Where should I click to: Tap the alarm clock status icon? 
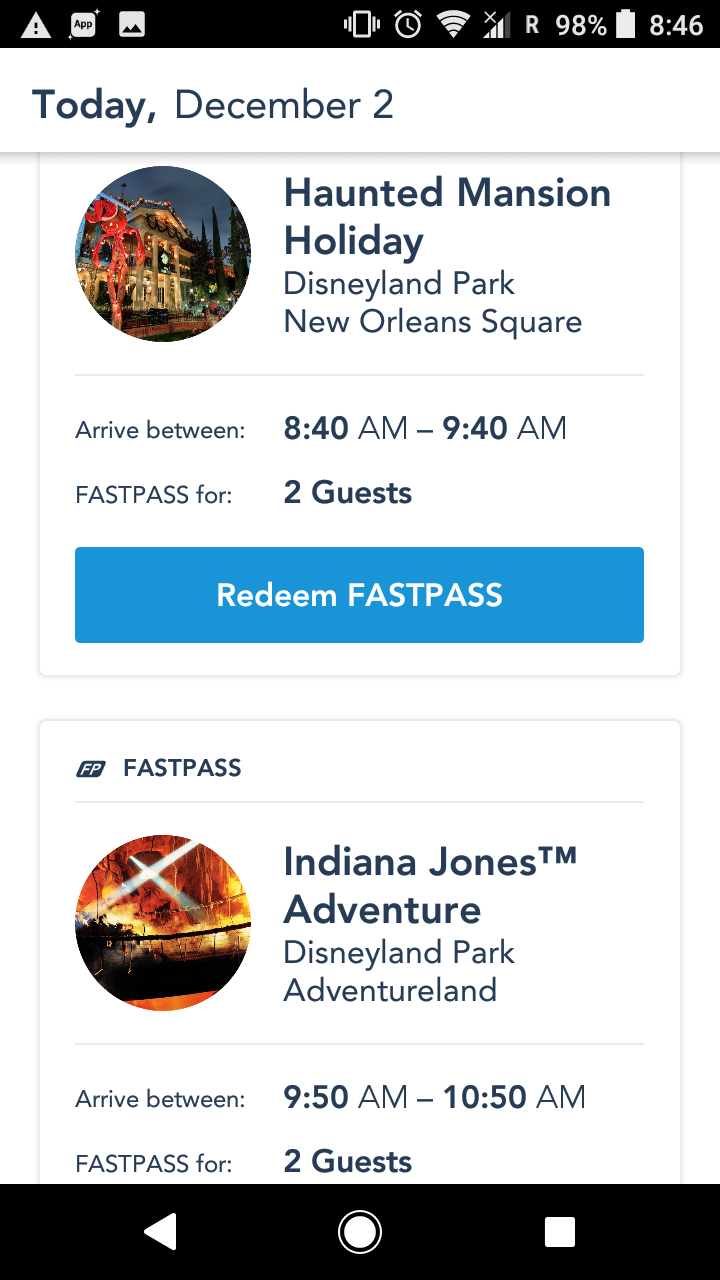[x=408, y=25]
